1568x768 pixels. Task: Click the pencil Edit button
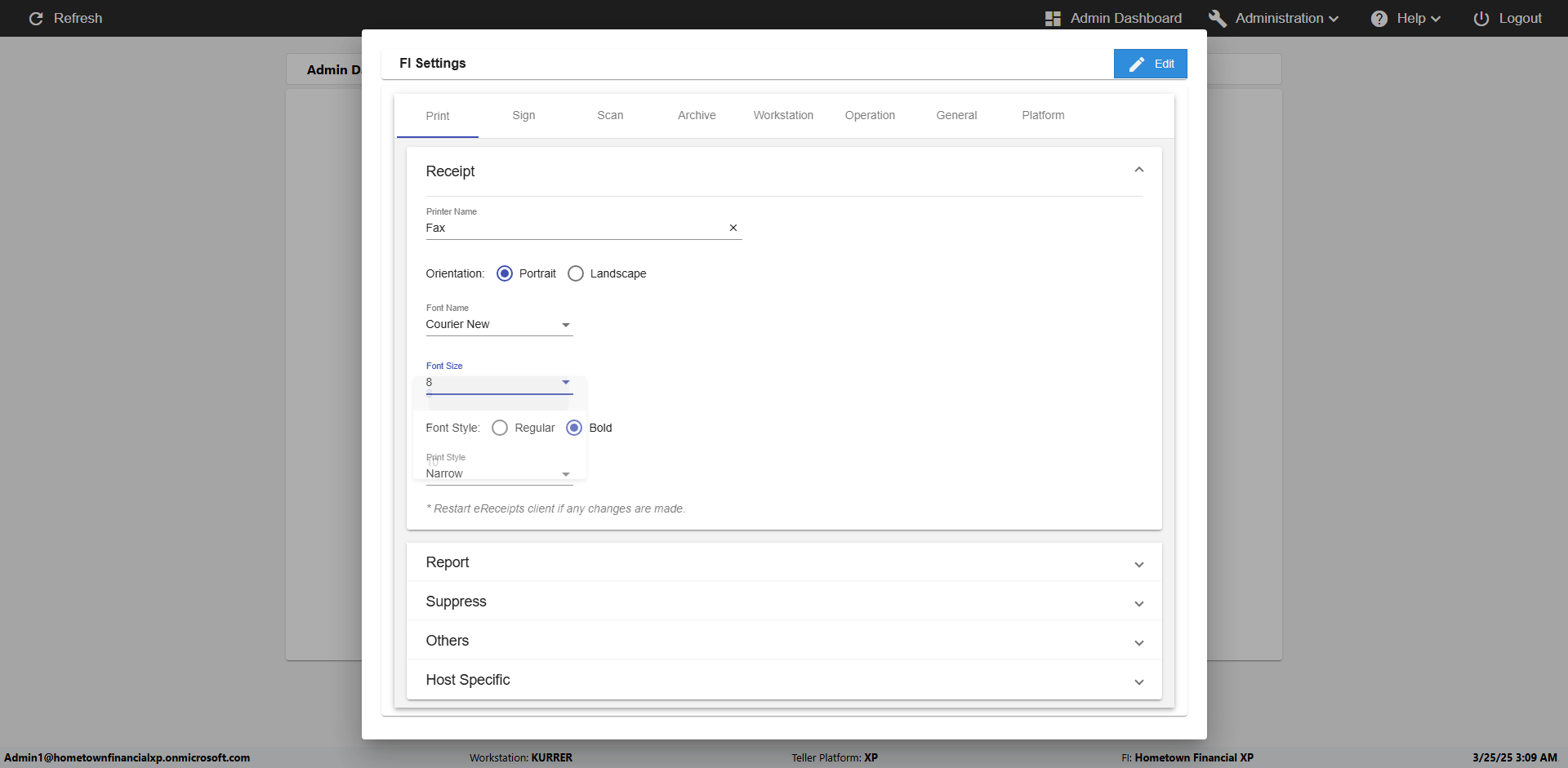(x=1150, y=64)
